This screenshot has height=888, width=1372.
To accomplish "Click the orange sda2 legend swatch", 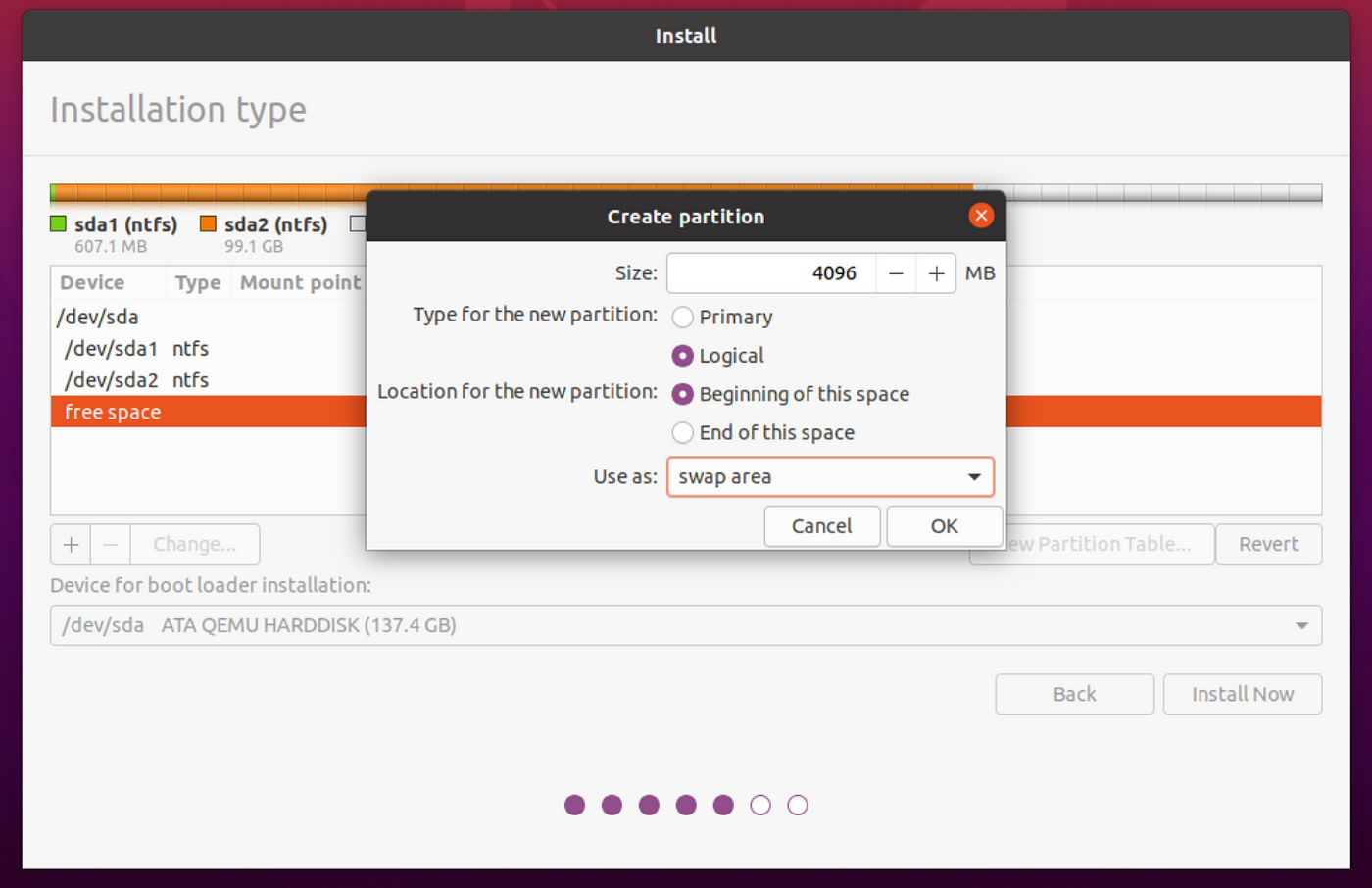I will click(208, 224).
